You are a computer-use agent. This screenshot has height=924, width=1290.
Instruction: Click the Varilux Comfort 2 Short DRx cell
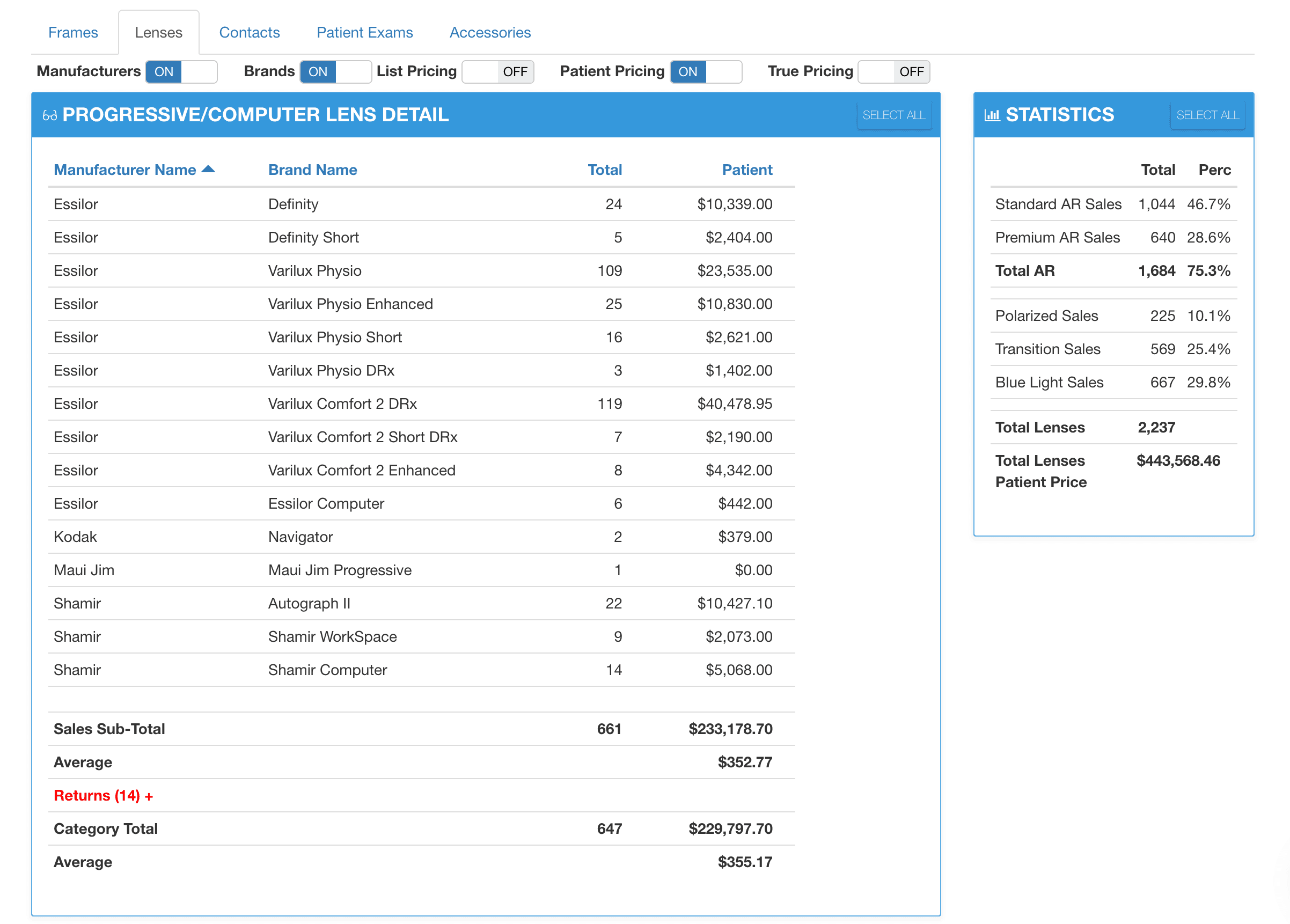pos(363,437)
